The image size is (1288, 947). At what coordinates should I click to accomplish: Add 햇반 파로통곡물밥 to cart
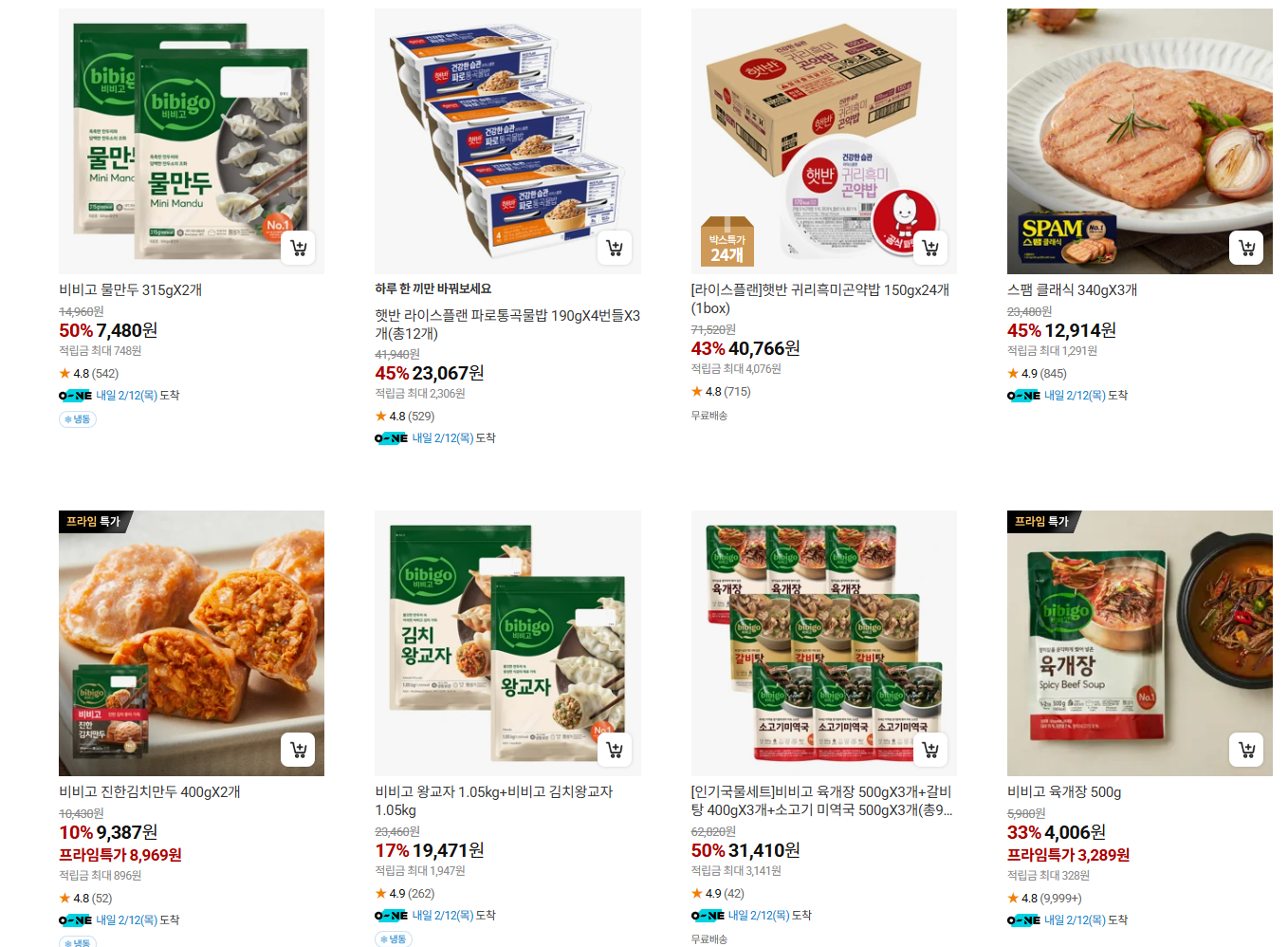tap(615, 249)
